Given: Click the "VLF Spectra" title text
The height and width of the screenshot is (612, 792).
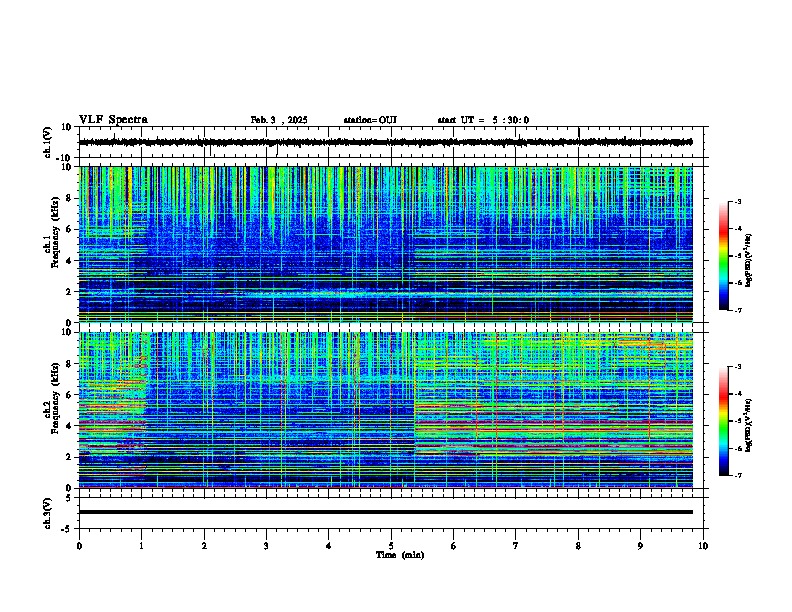Looking at the screenshot, I should [113, 120].
